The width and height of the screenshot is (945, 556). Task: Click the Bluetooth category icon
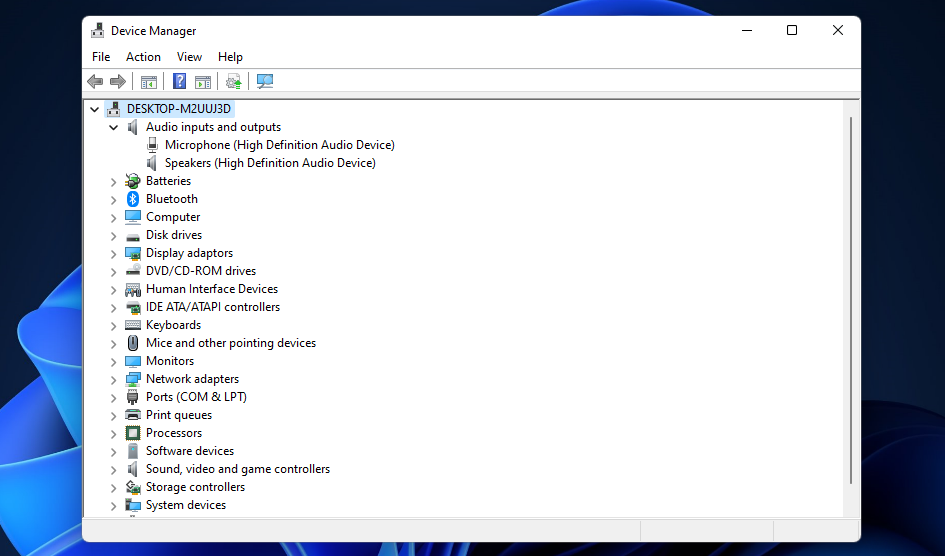[133, 199]
